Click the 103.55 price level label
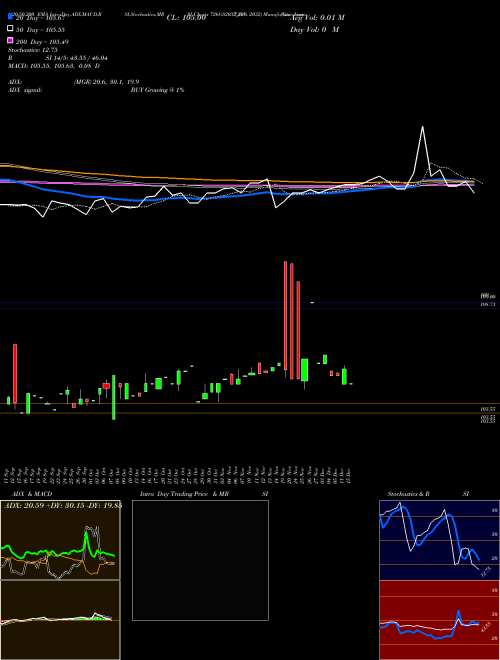 click(488, 409)
